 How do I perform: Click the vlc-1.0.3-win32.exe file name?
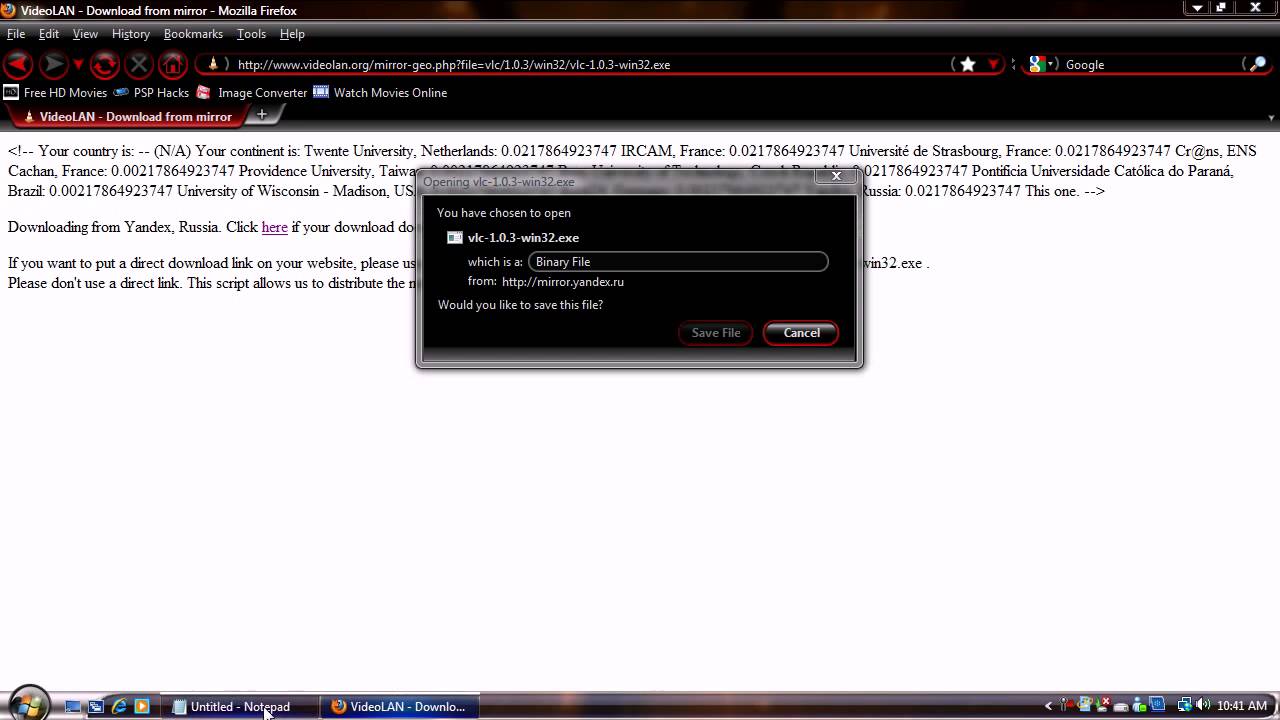coord(523,238)
